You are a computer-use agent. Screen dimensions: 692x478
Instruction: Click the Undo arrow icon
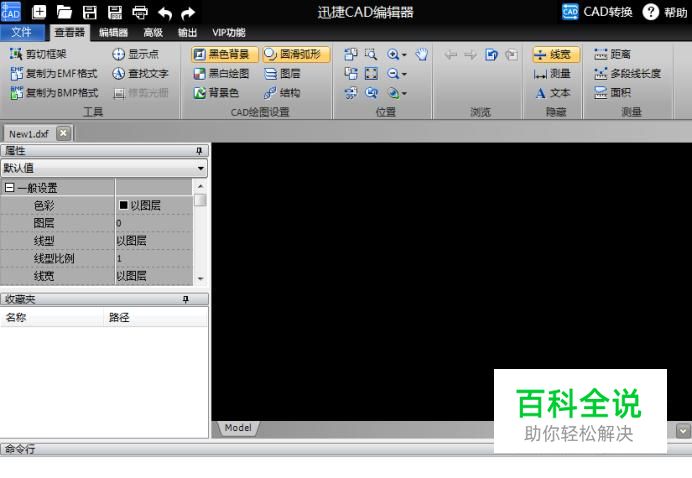[165, 13]
